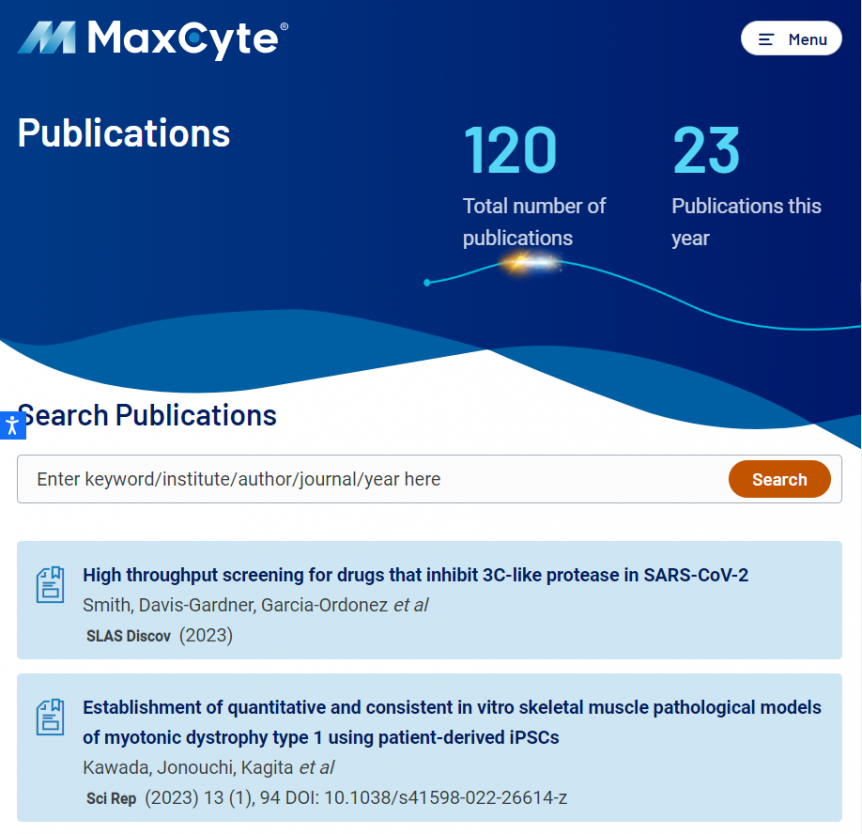The width and height of the screenshot is (862, 834).
Task: Click the document icon beside the myotonic dystrophy publication
Action: click(x=49, y=716)
